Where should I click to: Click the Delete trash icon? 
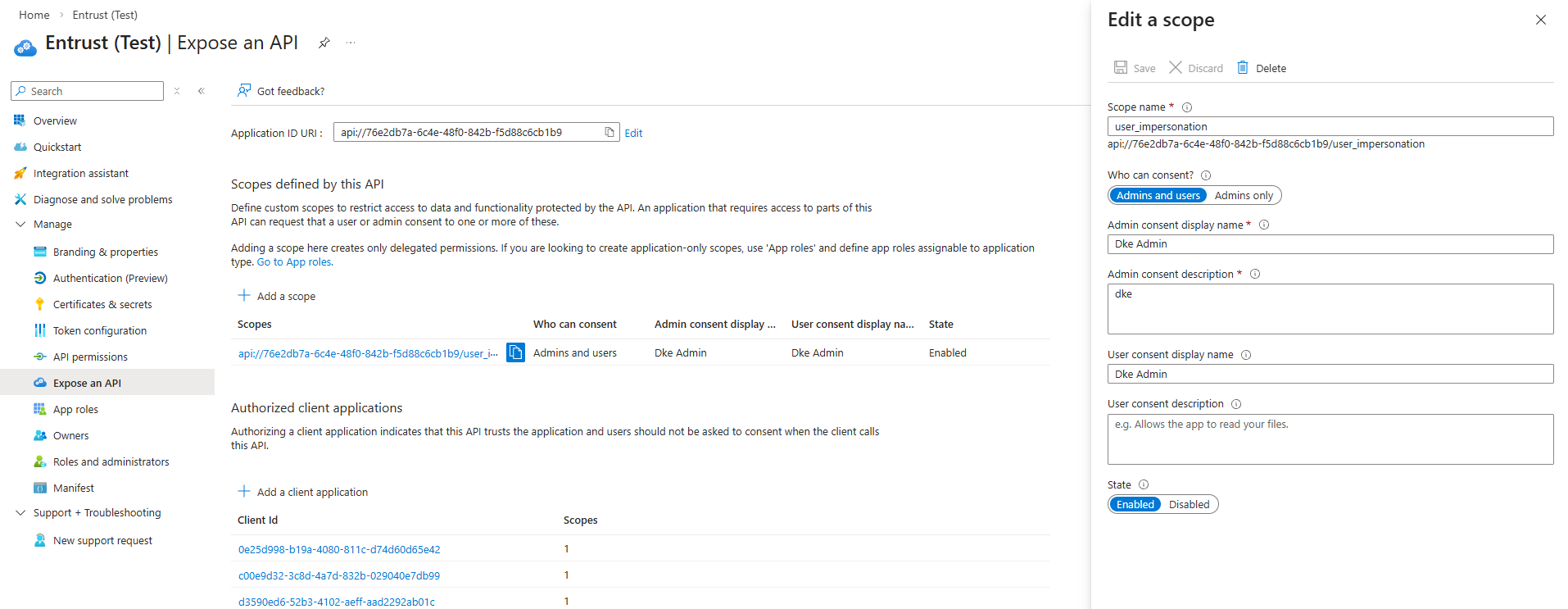pos(1243,68)
